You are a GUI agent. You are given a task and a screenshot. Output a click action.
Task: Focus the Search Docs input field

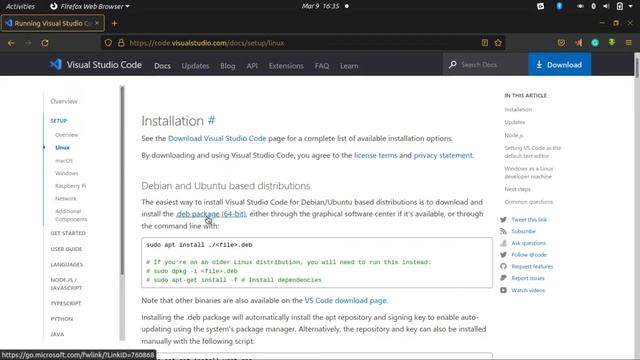(486, 64)
